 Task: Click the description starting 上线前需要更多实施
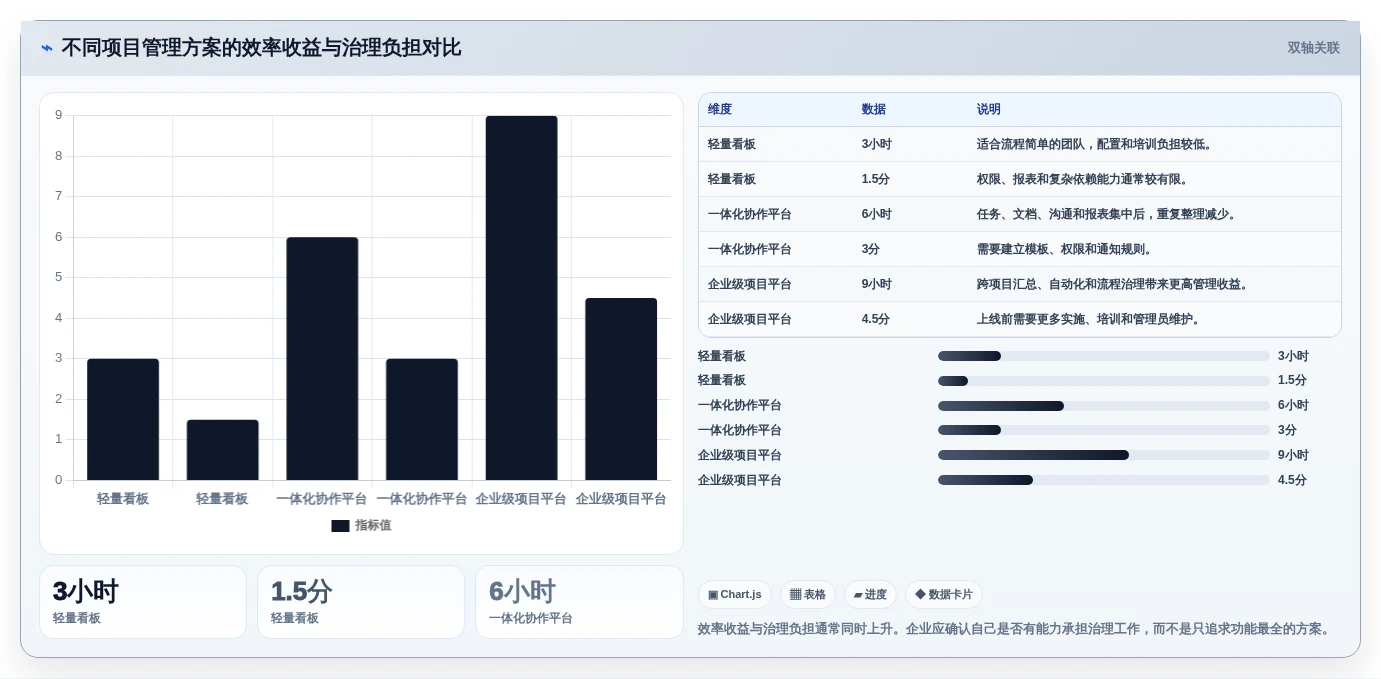pos(1090,319)
